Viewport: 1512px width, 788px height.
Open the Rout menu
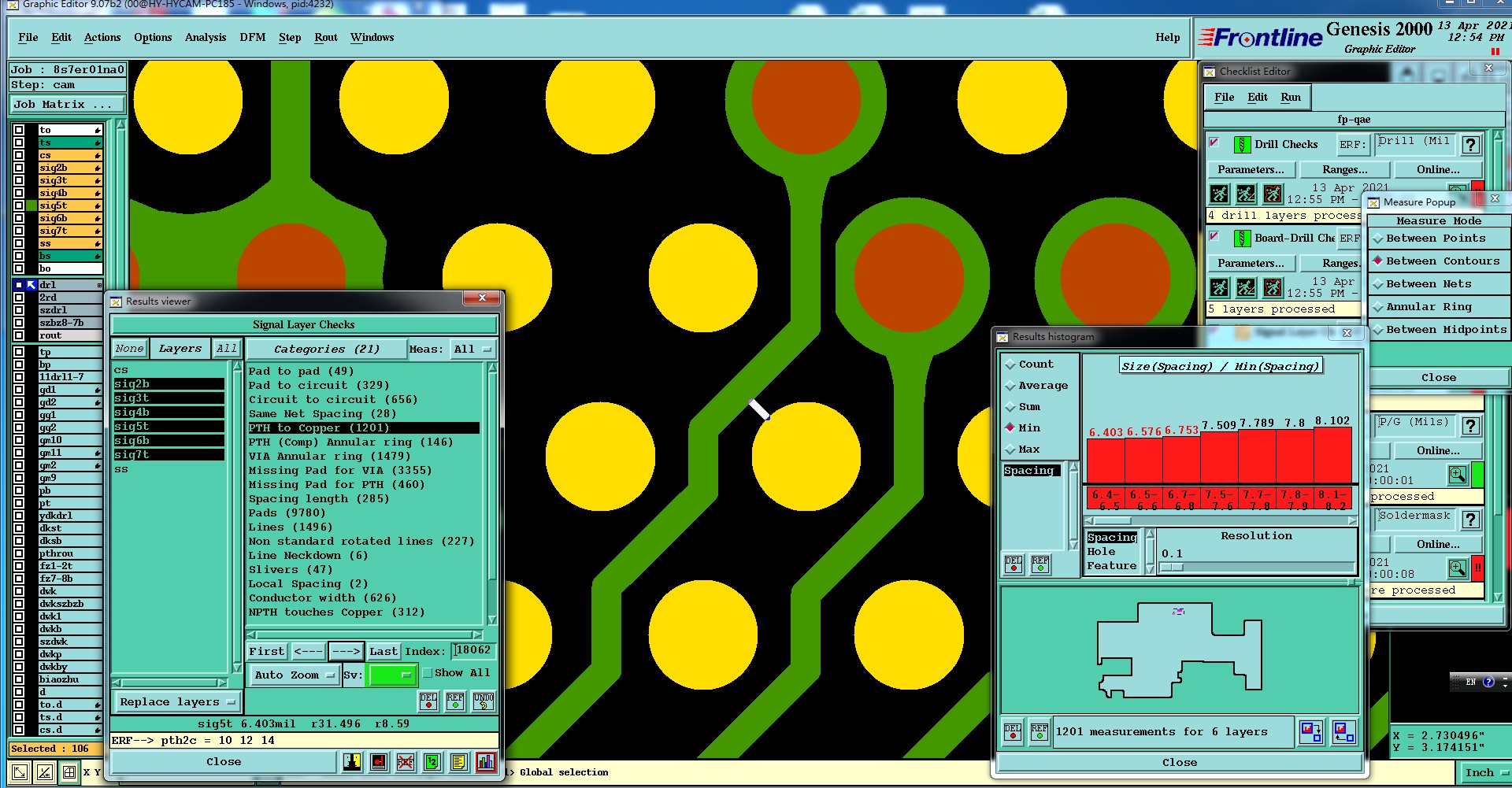click(x=326, y=38)
